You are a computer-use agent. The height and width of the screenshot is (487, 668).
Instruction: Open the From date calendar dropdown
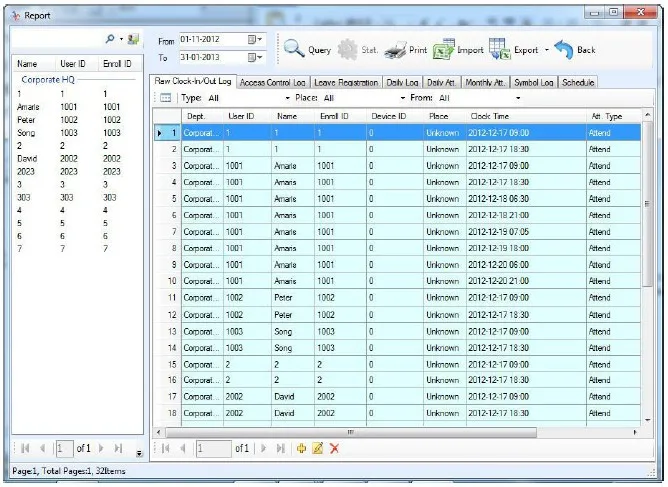pyautogui.click(x=255, y=40)
